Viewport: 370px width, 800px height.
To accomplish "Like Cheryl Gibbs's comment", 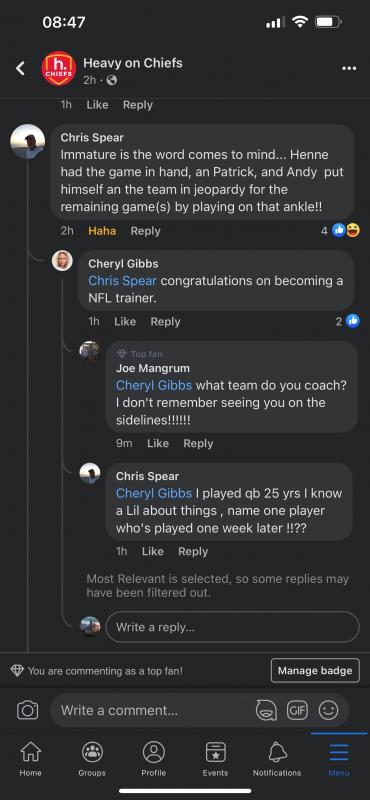I will (x=125, y=321).
